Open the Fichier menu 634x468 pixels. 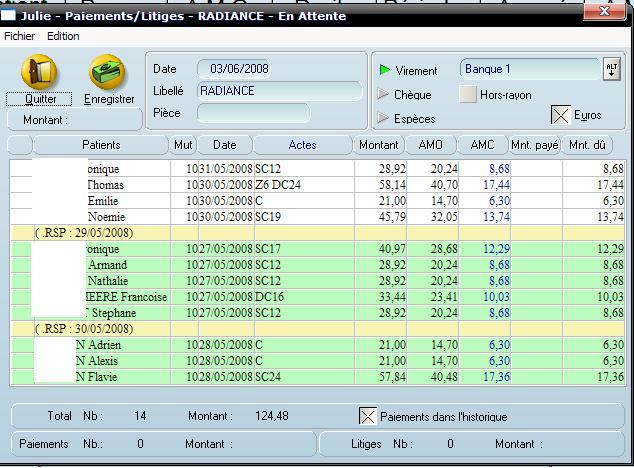pyautogui.click(x=19, y=36)
